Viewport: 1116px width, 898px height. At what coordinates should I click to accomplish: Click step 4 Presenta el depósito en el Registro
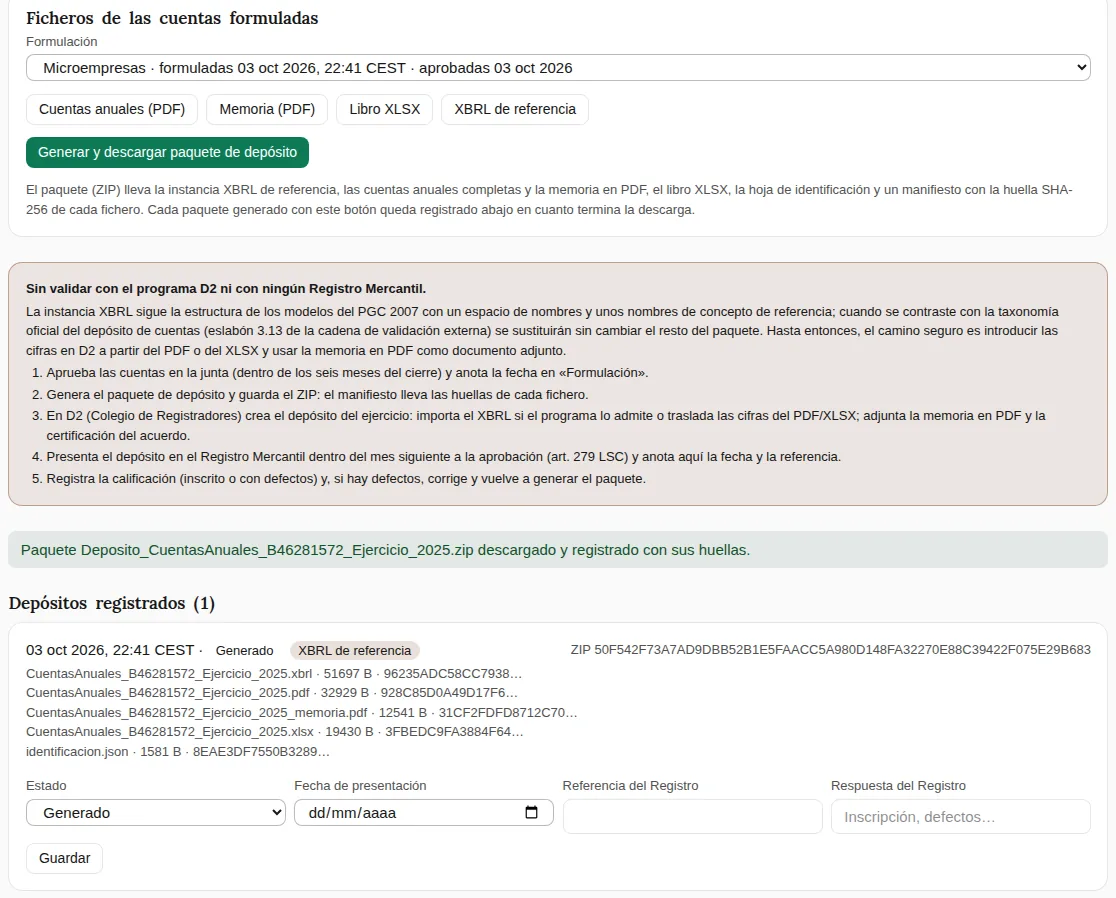443,457
